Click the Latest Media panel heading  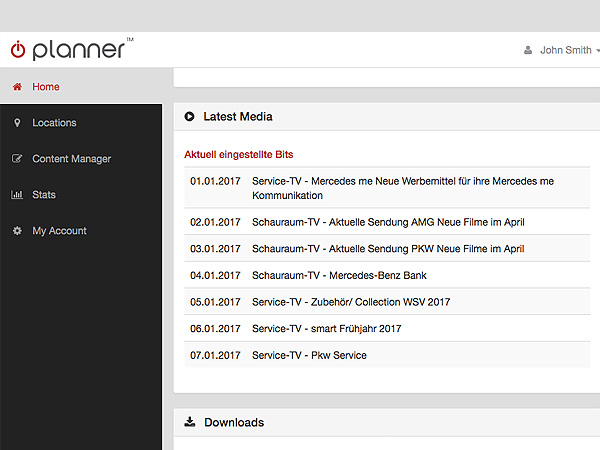(238, 116)
